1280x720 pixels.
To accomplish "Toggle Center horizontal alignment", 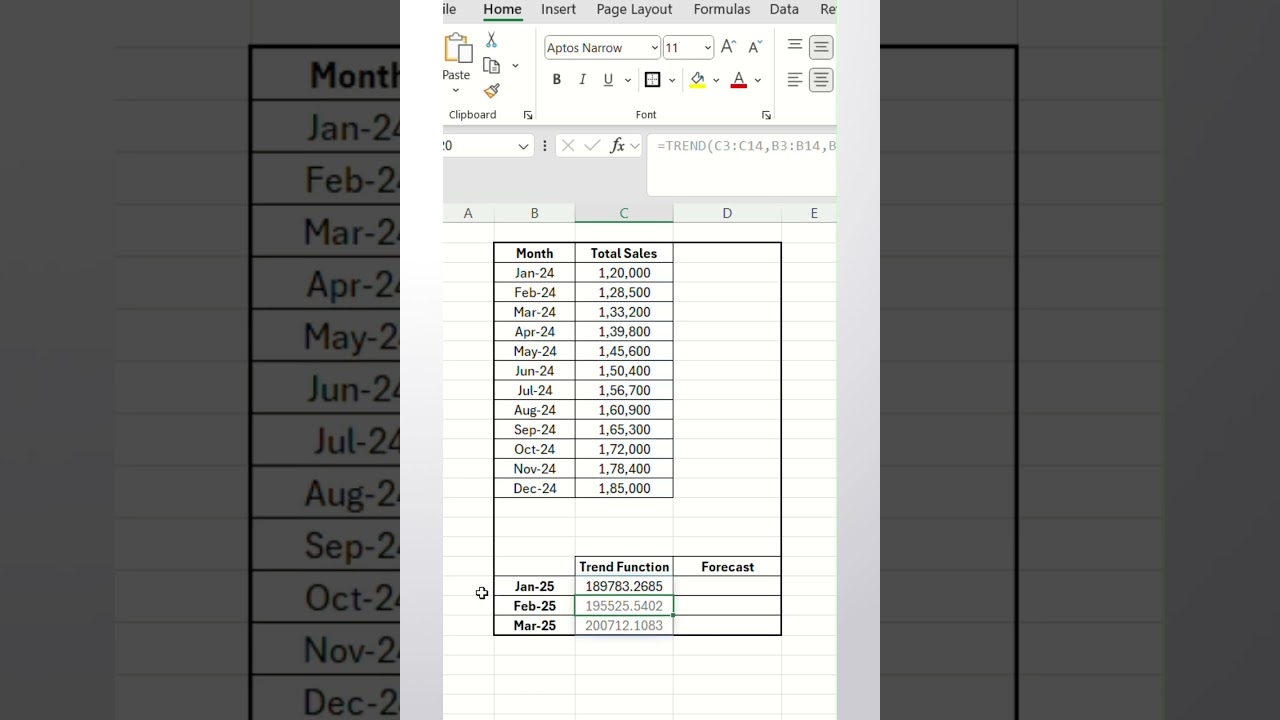I will click(821, 80).
